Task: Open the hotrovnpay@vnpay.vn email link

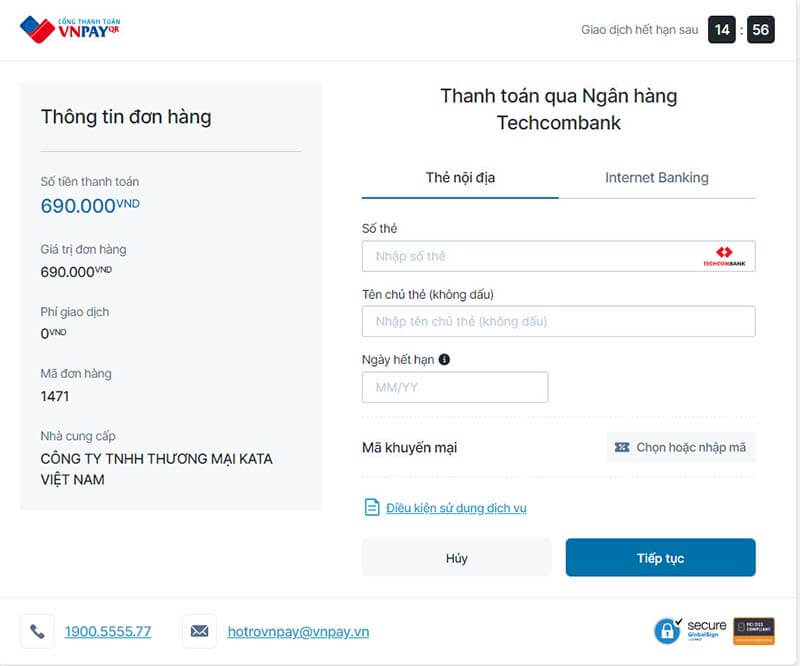Action: point(298,632)
